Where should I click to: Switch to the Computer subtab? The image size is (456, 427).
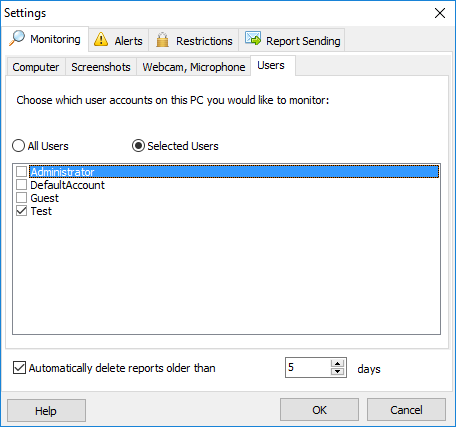point(36,67)
